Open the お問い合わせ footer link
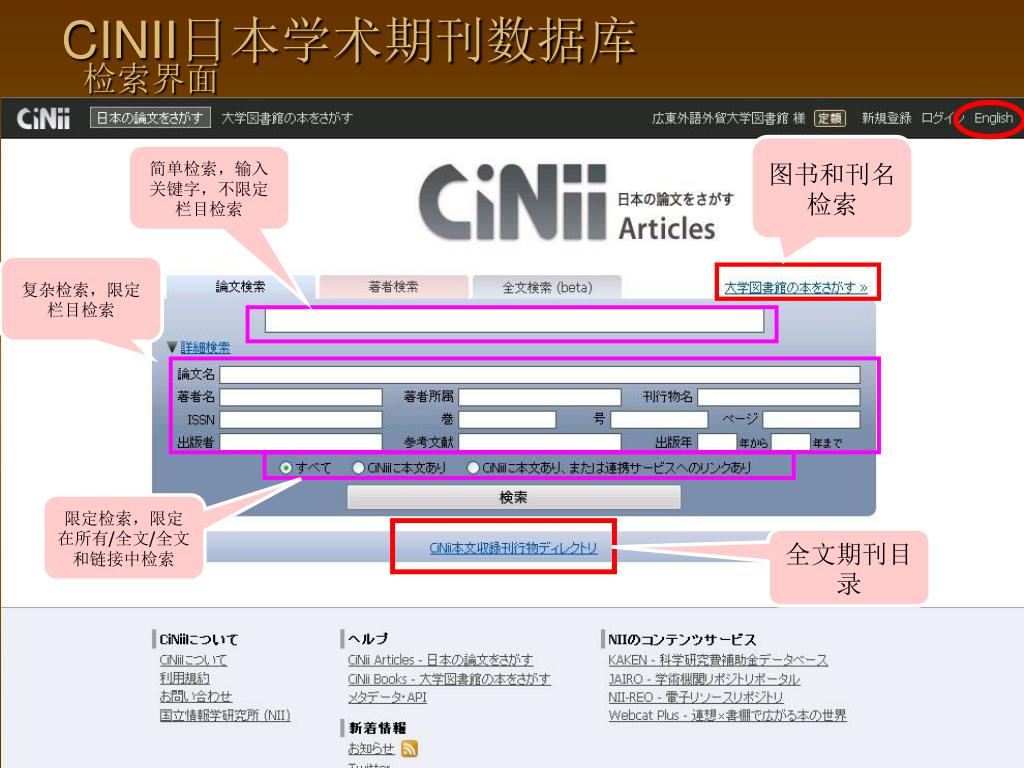Viewport: 1024px width, 768px height. click(195, 697)
